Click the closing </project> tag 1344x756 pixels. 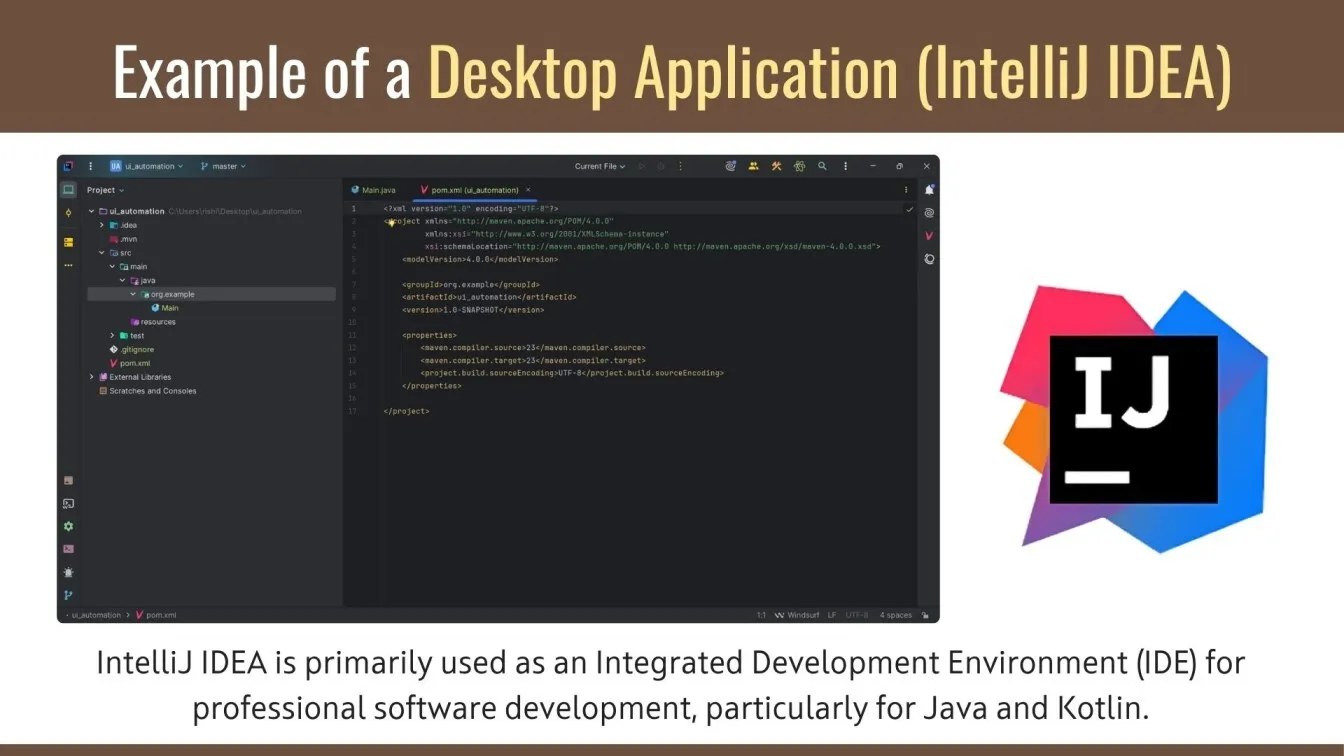point(406,411)
